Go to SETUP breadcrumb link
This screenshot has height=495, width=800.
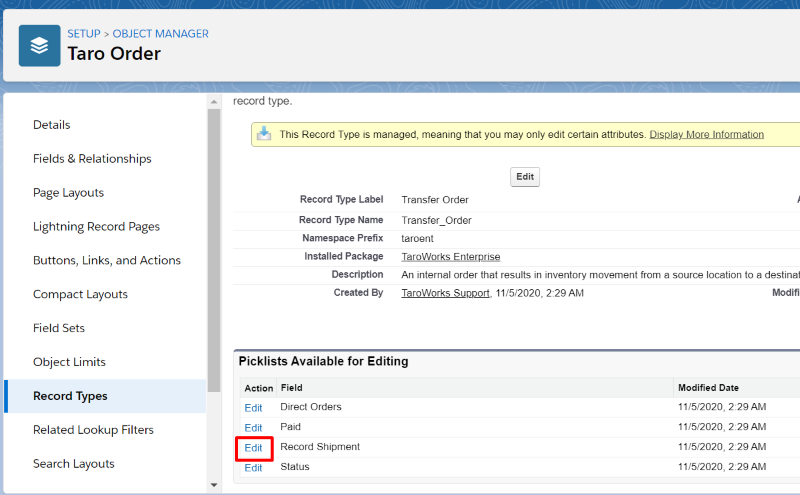coord(84,34)
